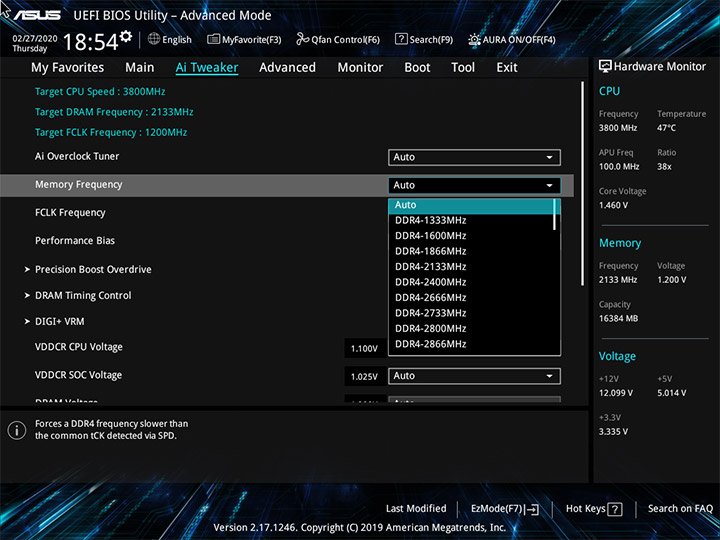The image size is (720, 540).
Task: Select the Performance Bias row
Action: click(x=75, y=241)
